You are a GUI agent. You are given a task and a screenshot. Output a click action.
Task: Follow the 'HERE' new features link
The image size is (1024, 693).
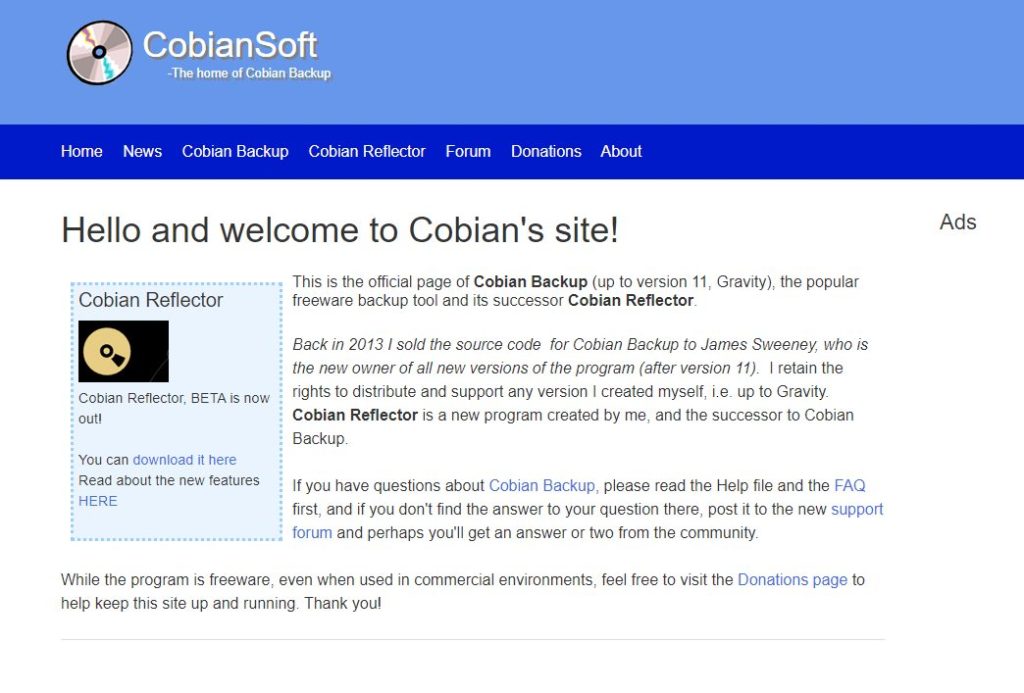pos(98,501)
